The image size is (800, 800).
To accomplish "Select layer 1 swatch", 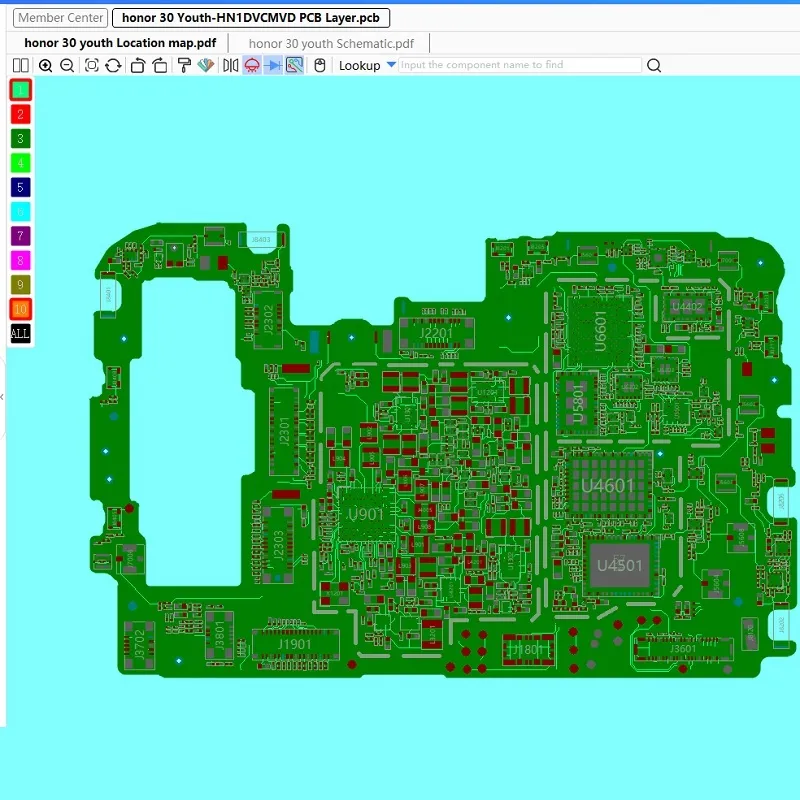I will [x=20, y=90].
